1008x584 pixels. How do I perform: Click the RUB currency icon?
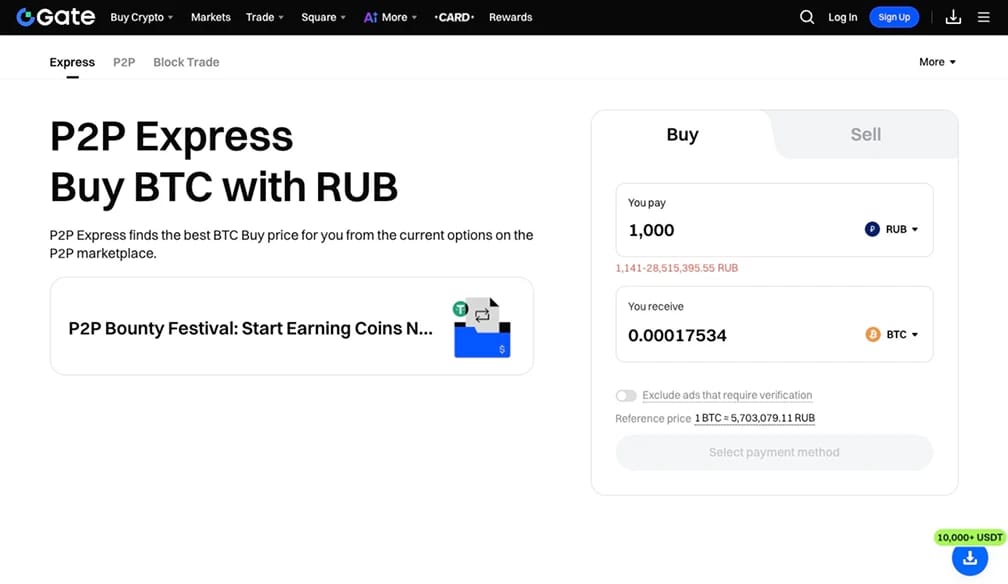coord(872,229)
